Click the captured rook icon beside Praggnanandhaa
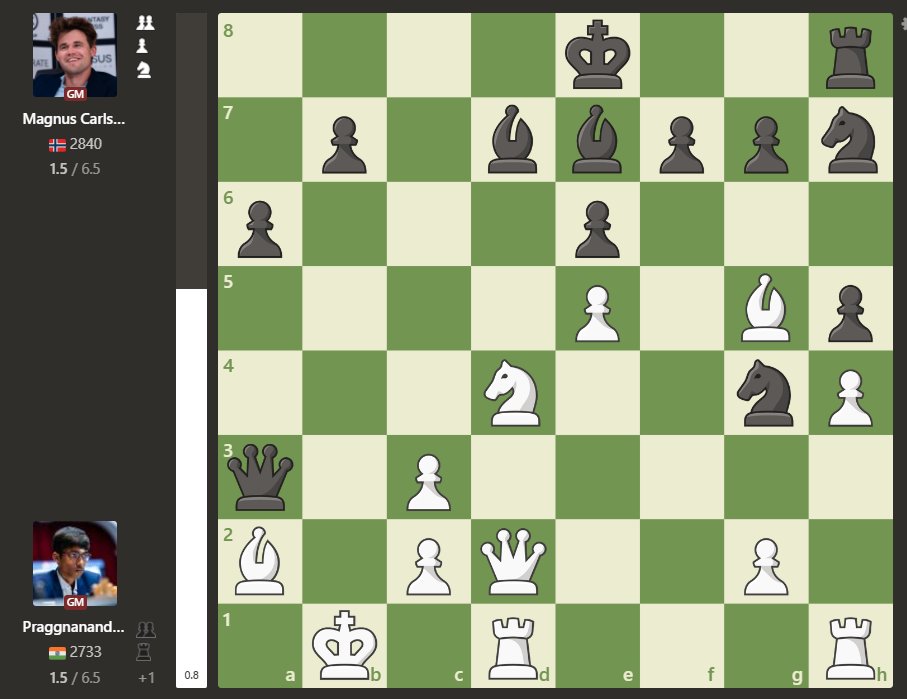This screenshot has width=907, height=699. [x=144, y=653]
